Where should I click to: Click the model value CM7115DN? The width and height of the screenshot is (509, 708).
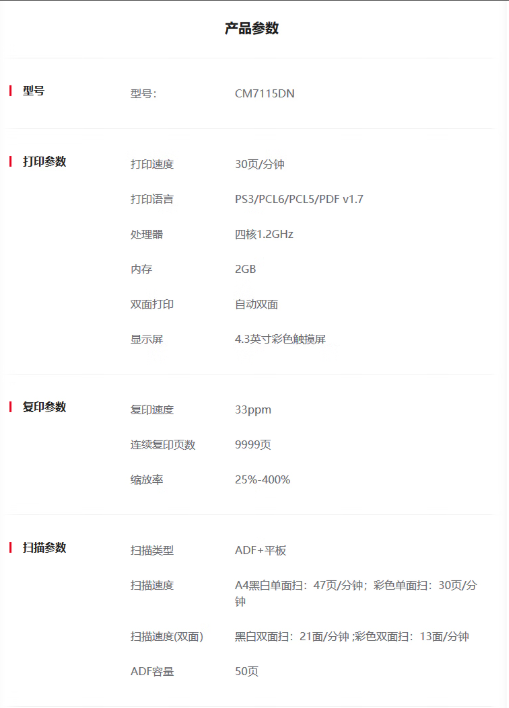pyautogui.click(x=265, y=93)
